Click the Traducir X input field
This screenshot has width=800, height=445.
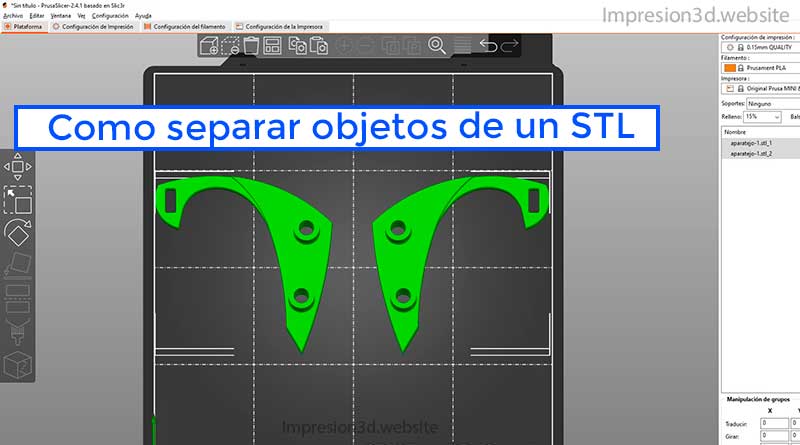[774, 423]
